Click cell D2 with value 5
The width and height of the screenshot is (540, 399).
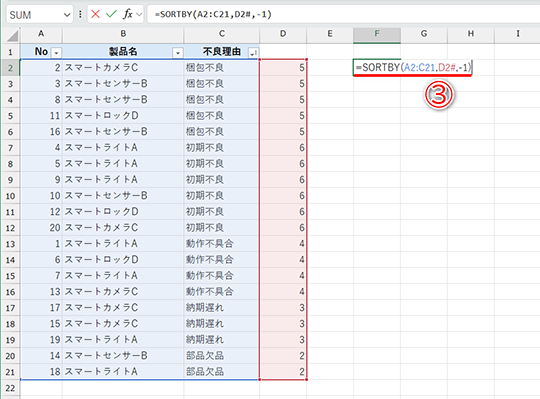pyautogui.click(x=283, y=67)
